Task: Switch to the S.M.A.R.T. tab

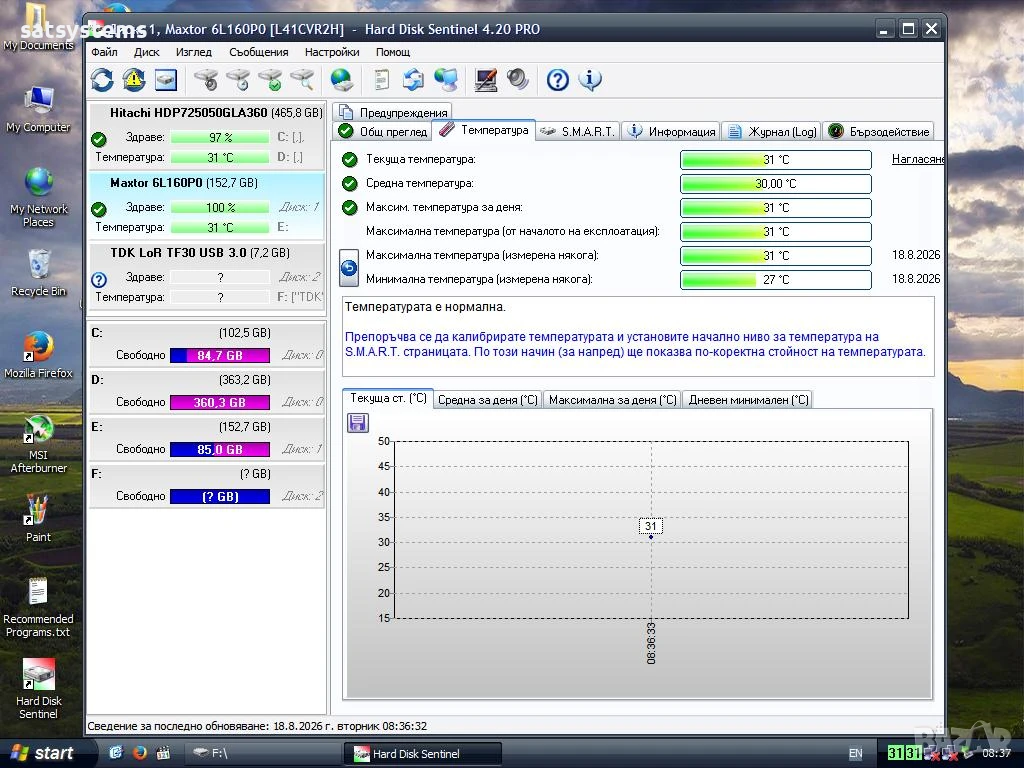Action: (x=578, y=131)
